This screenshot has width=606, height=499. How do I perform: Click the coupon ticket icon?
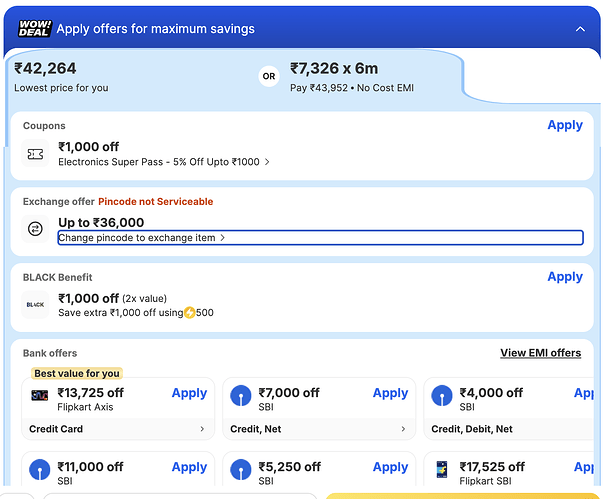[36, 154]
